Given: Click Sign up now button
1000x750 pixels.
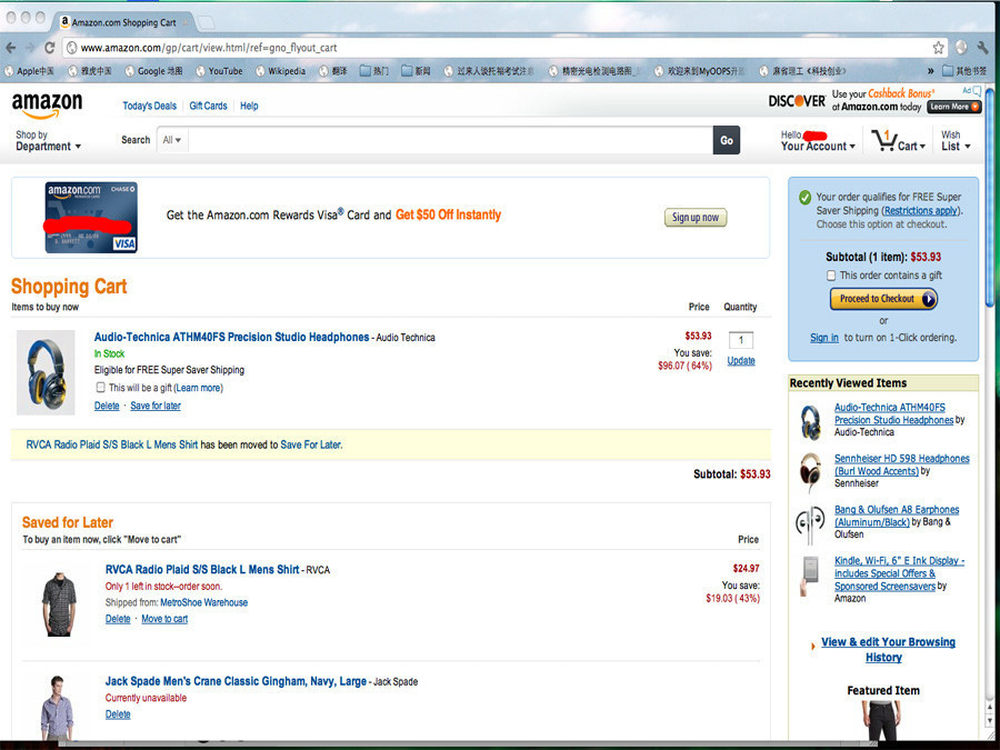Looking at the screenshot, I should point(695,217).
